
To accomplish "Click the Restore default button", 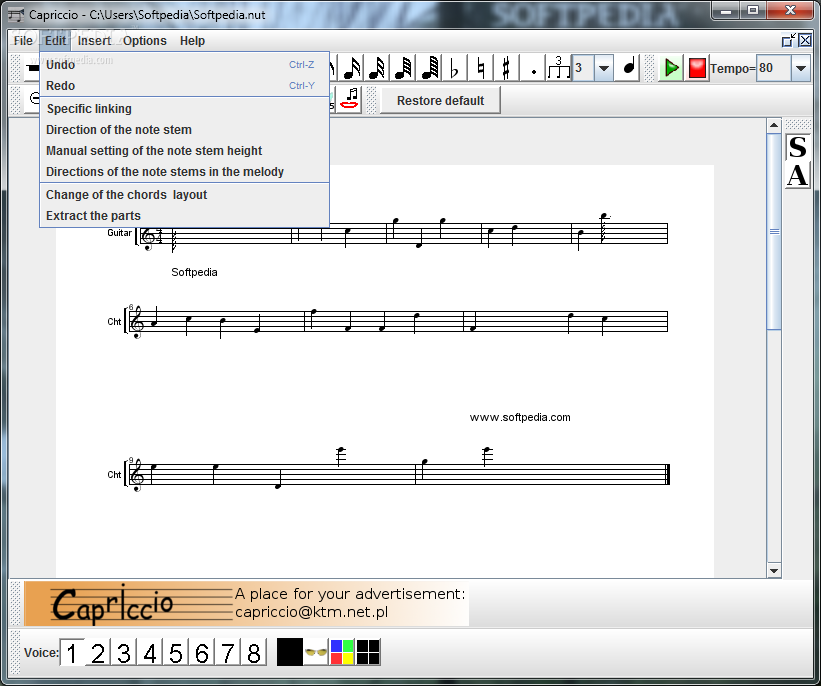I will (440, 101).
